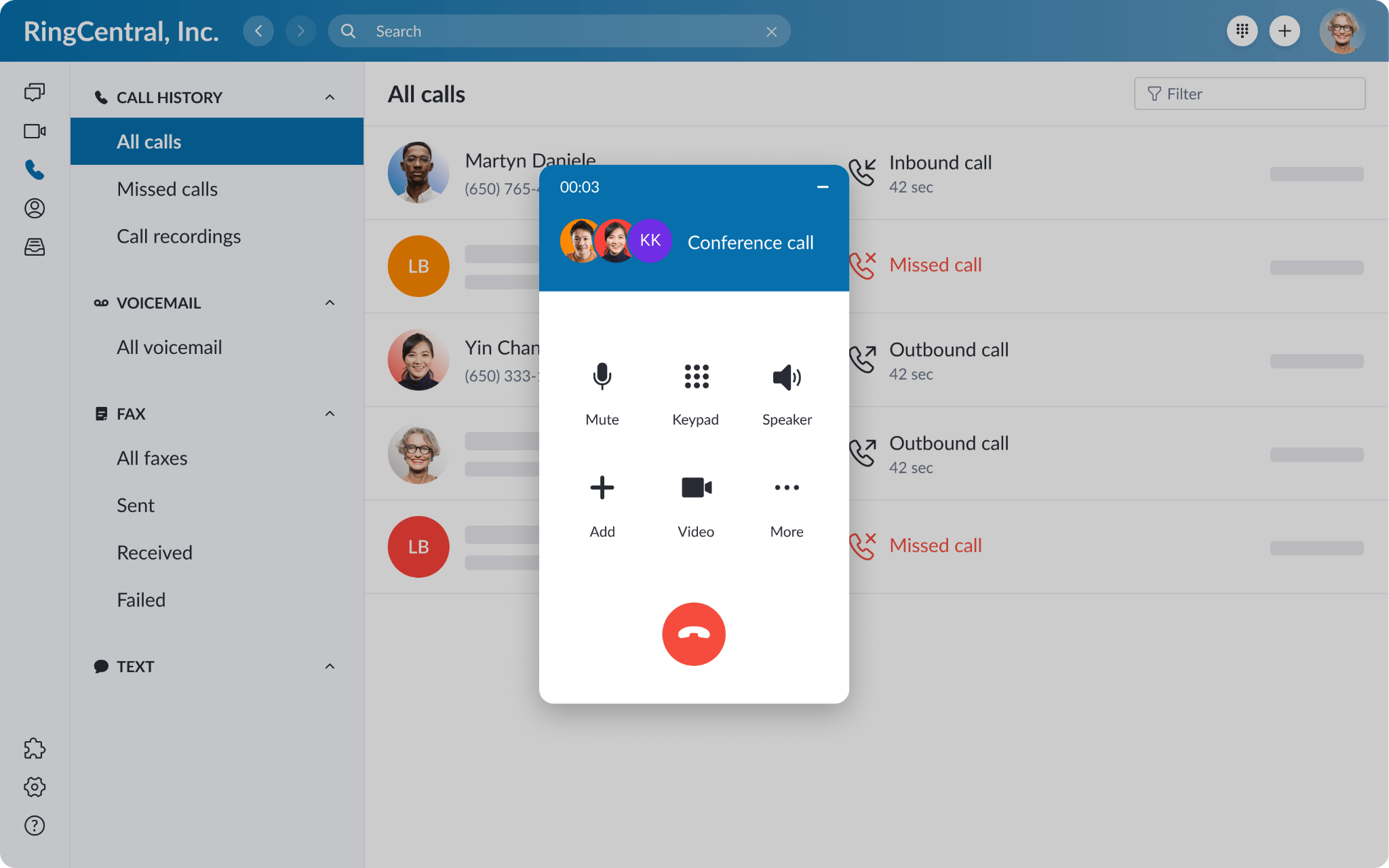1389x868 pixels.
Task: Click the Mute microphone icon
Action: click(602, 377)
